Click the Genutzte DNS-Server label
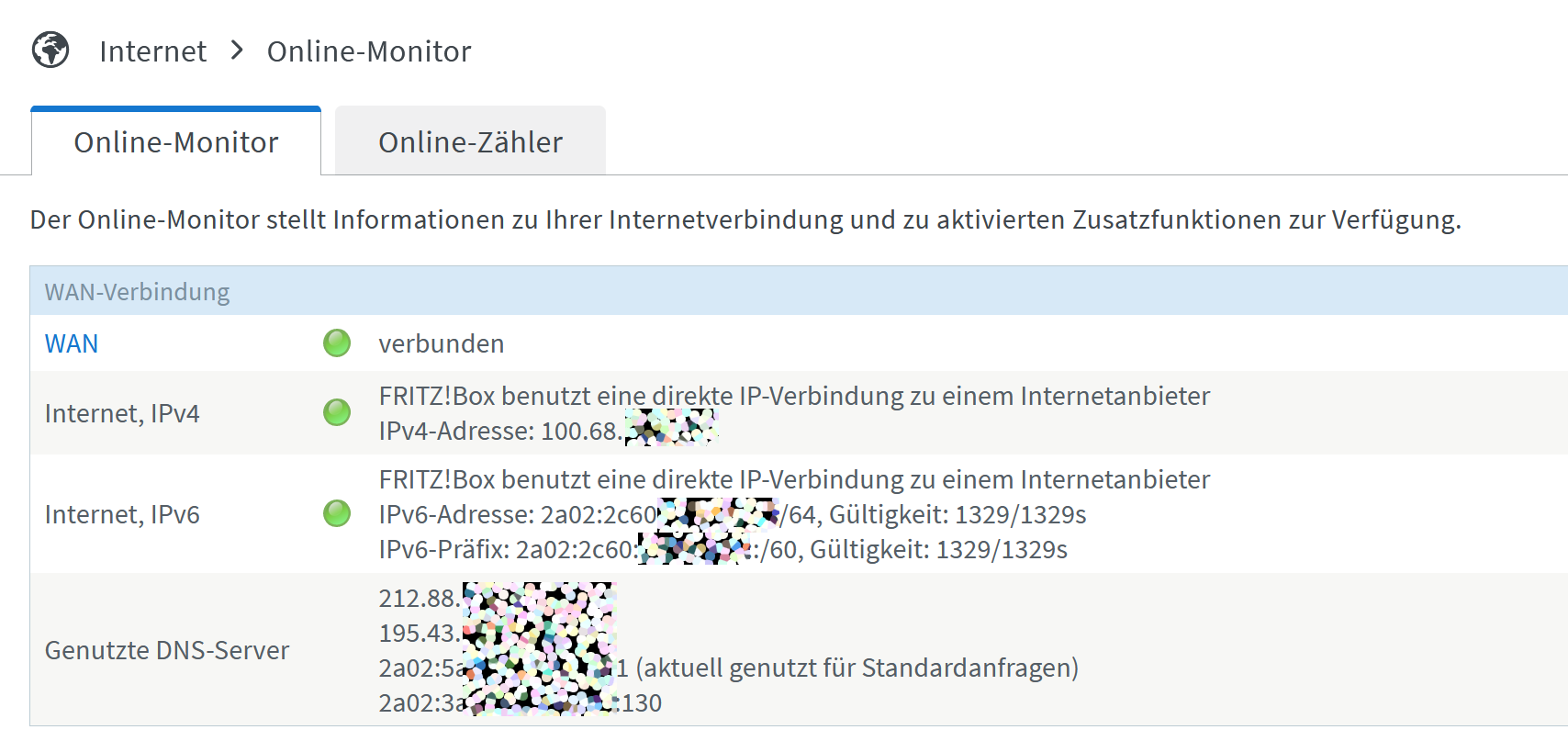This screenshot has width=1568, height=741. click(x=167, y=650)
